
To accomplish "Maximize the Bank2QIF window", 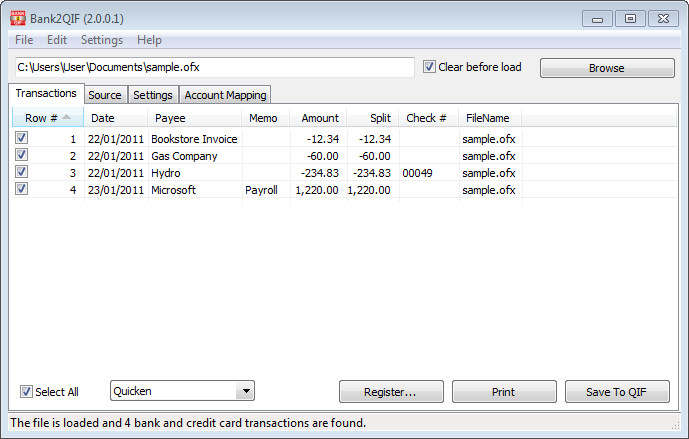I will [630, 19].
